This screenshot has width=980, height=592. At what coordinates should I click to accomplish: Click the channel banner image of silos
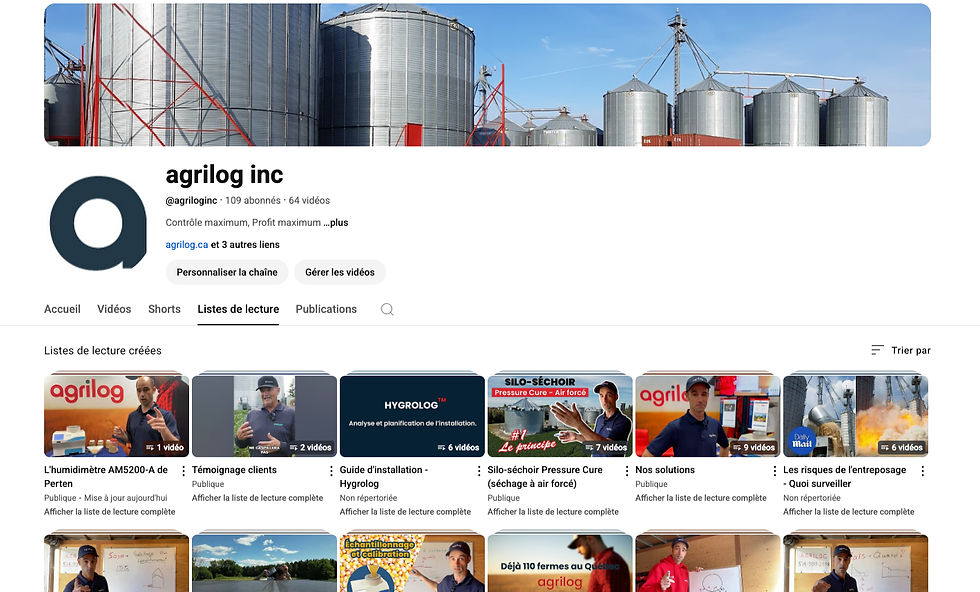(x=488, y=75)
